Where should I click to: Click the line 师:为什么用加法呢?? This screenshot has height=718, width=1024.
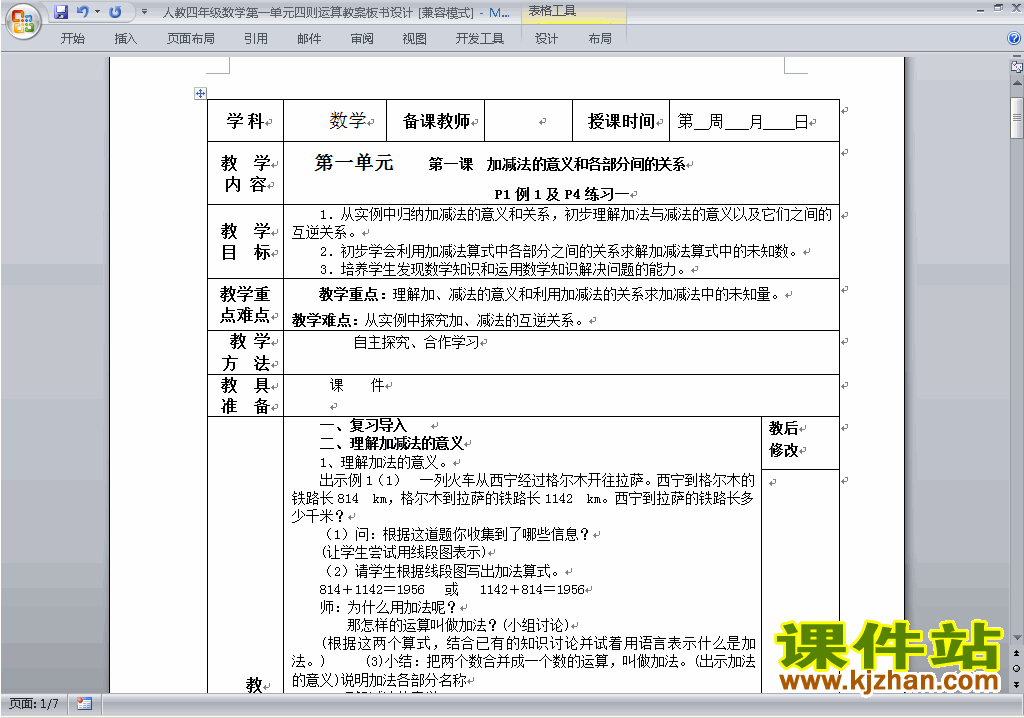point(389,607)
